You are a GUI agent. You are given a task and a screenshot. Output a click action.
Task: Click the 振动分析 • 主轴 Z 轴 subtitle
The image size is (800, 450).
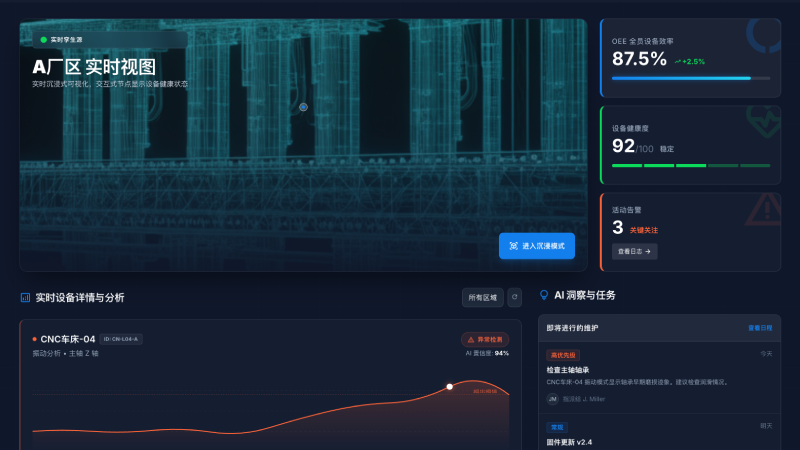click(65, 353)
